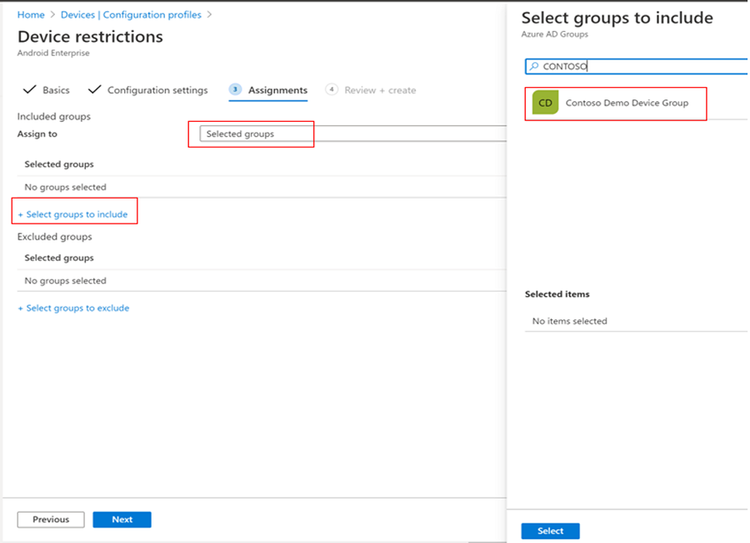The image size is (750, 543).
Task: Switch to the Configuration settings tab
Action: click(x=157, y=90)
